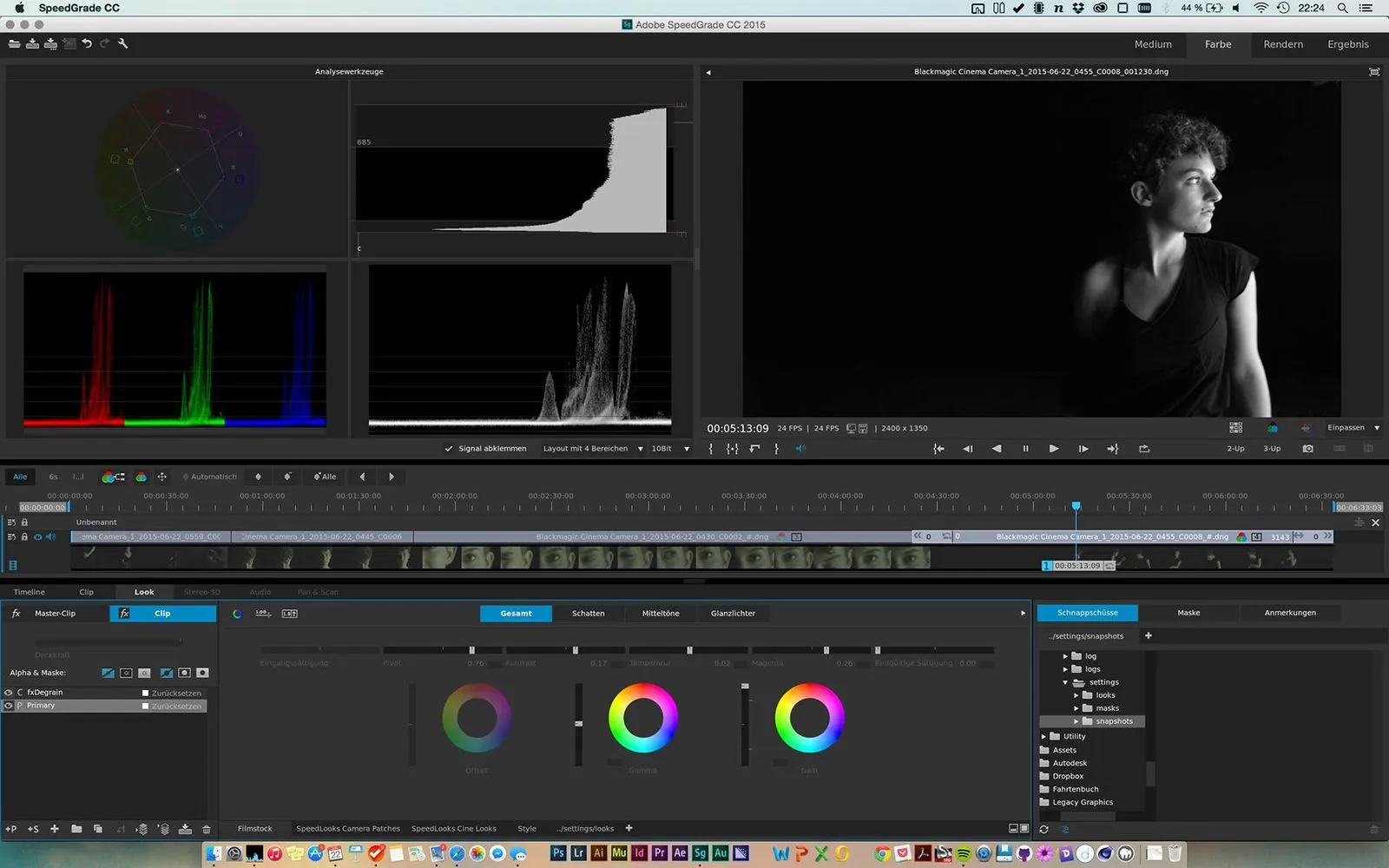Select the Schatten tonal range tab
The image size is (1389, 868).
[589, 614]
